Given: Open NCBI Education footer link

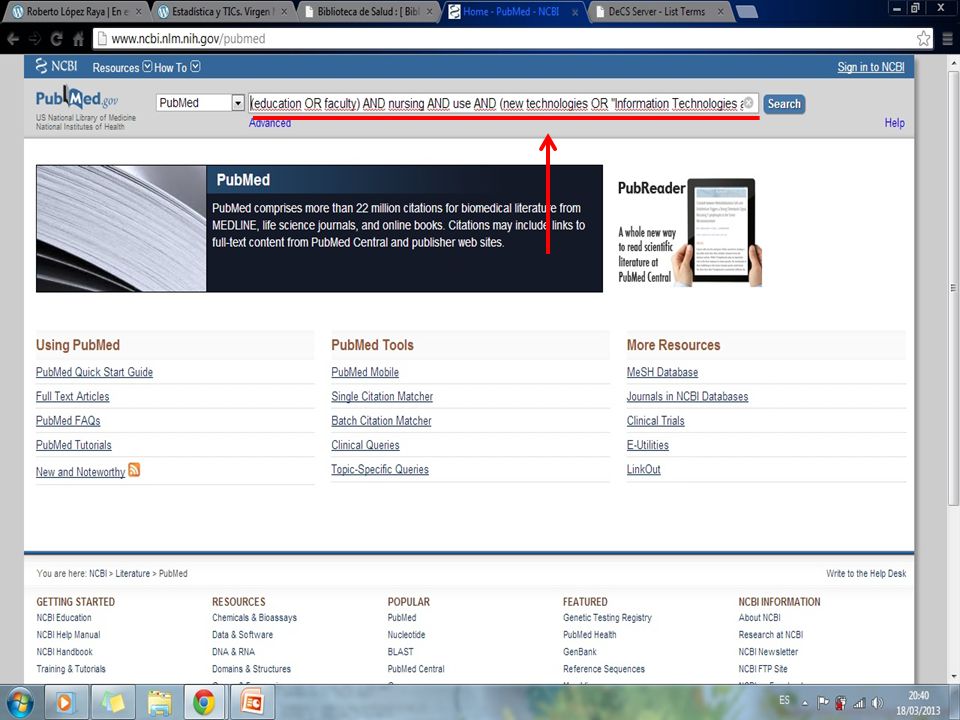Looking at the screenshot, I should pos(64,618).
